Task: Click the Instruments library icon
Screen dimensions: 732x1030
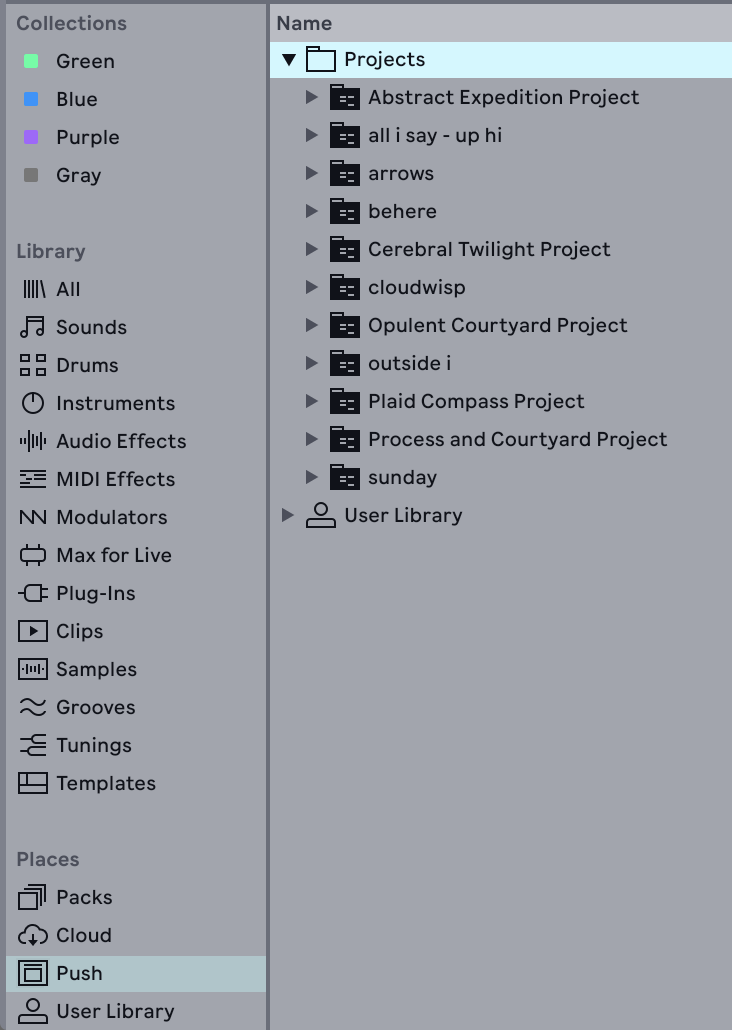Action: (x=28, y=403)
